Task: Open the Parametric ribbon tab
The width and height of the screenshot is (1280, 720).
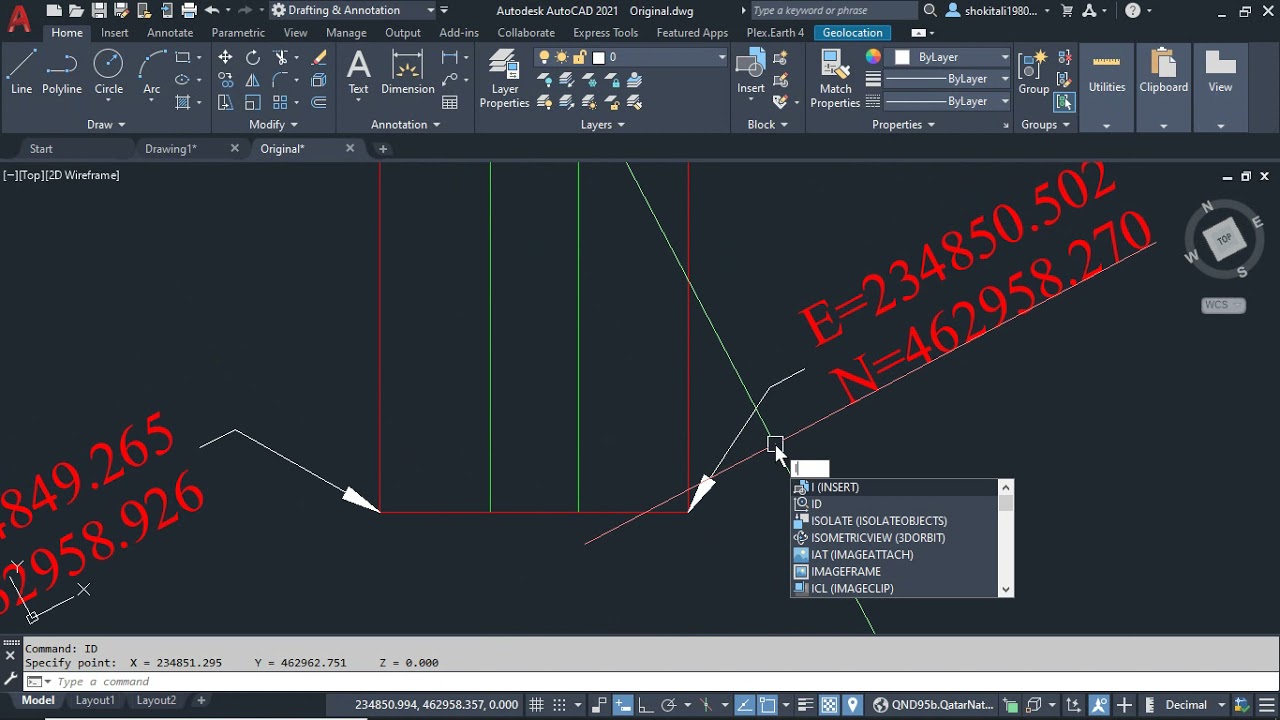Action: pos(238,33)
